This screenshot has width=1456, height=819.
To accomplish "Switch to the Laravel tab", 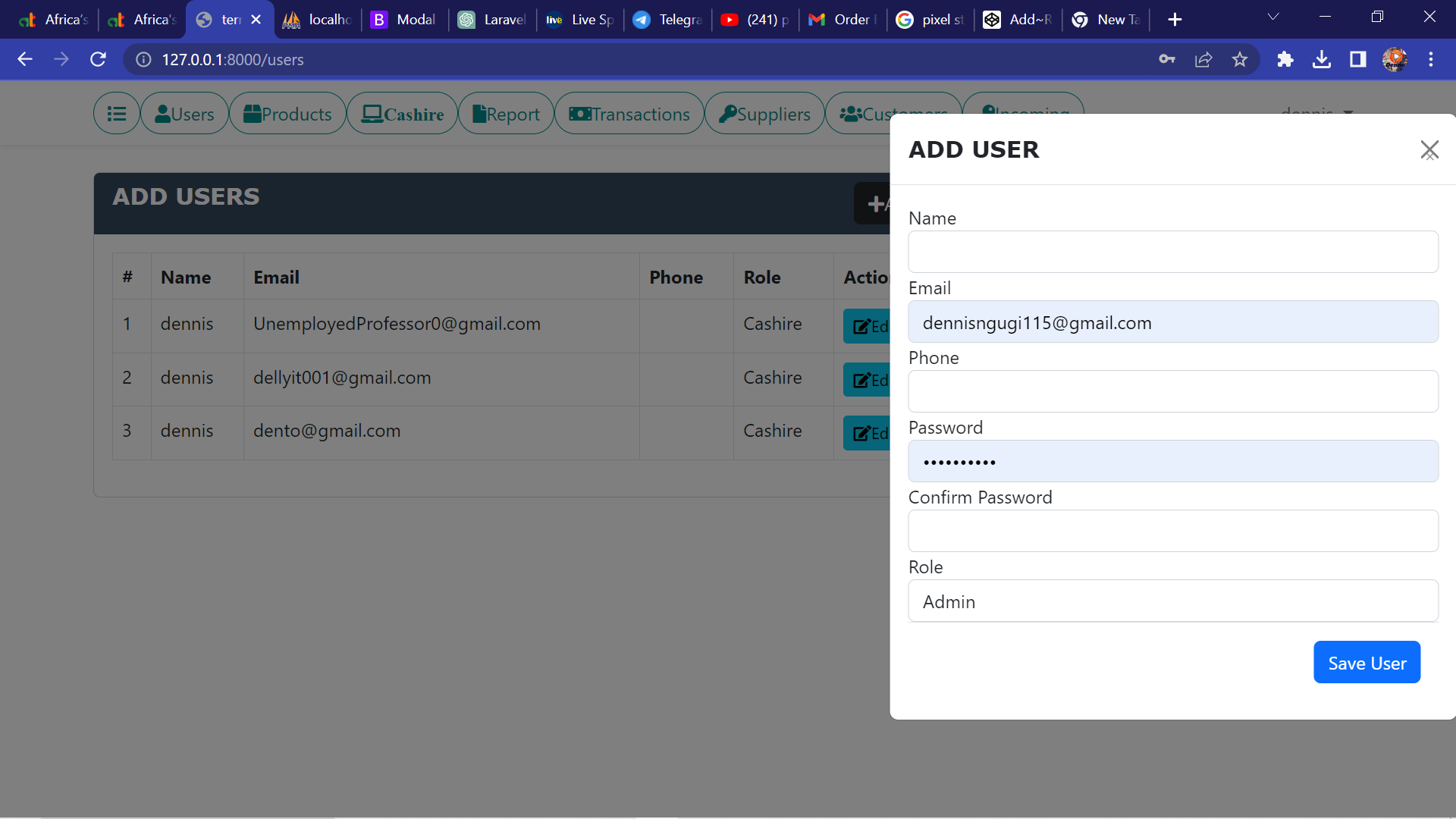I will click(492, 20).
